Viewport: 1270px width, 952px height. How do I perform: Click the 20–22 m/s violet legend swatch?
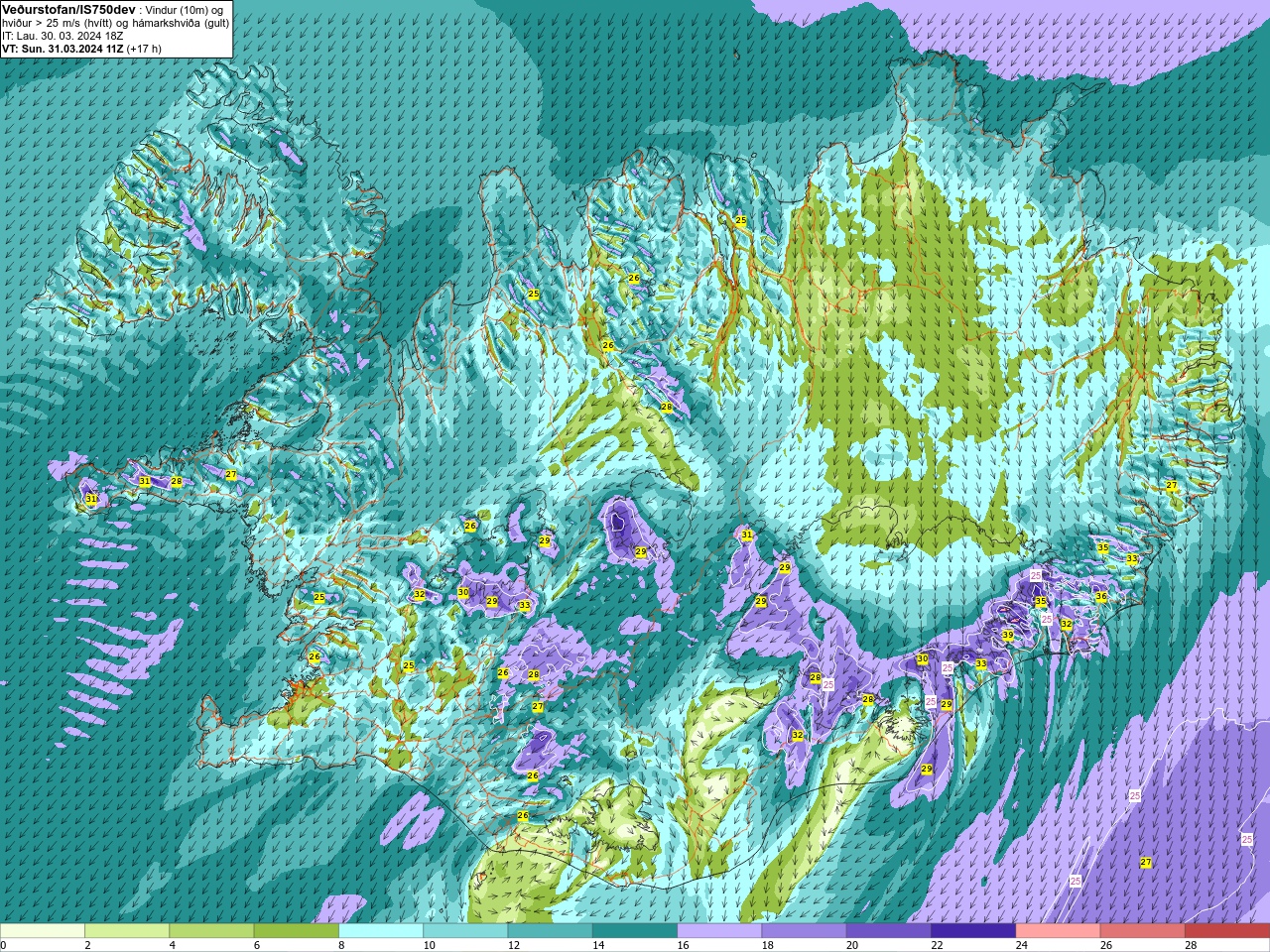point(888,931)
